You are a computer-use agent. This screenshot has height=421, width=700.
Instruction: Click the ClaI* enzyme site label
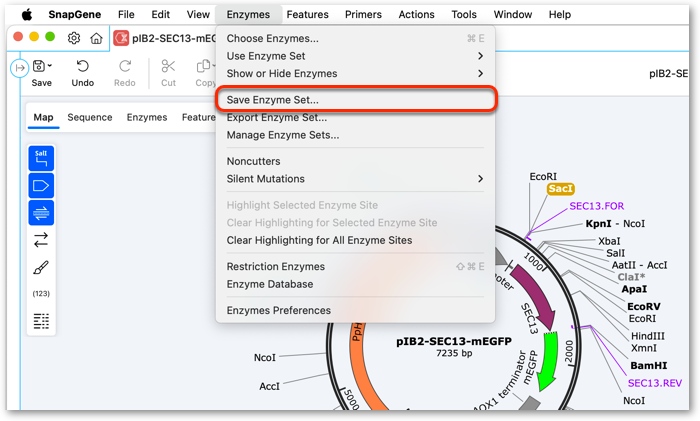[x=631, y=277]
